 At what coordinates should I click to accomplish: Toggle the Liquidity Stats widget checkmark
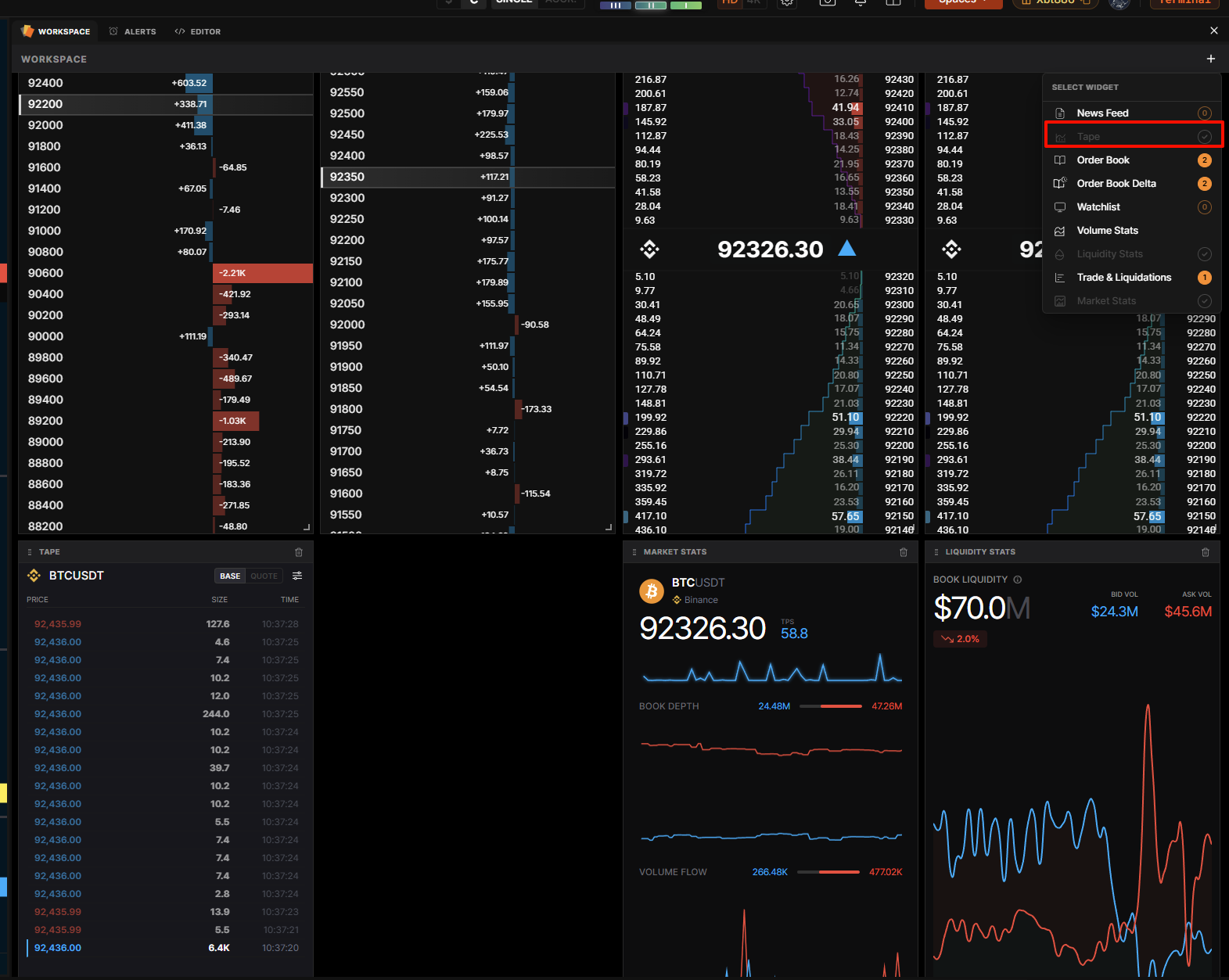tap(1205, 254)
